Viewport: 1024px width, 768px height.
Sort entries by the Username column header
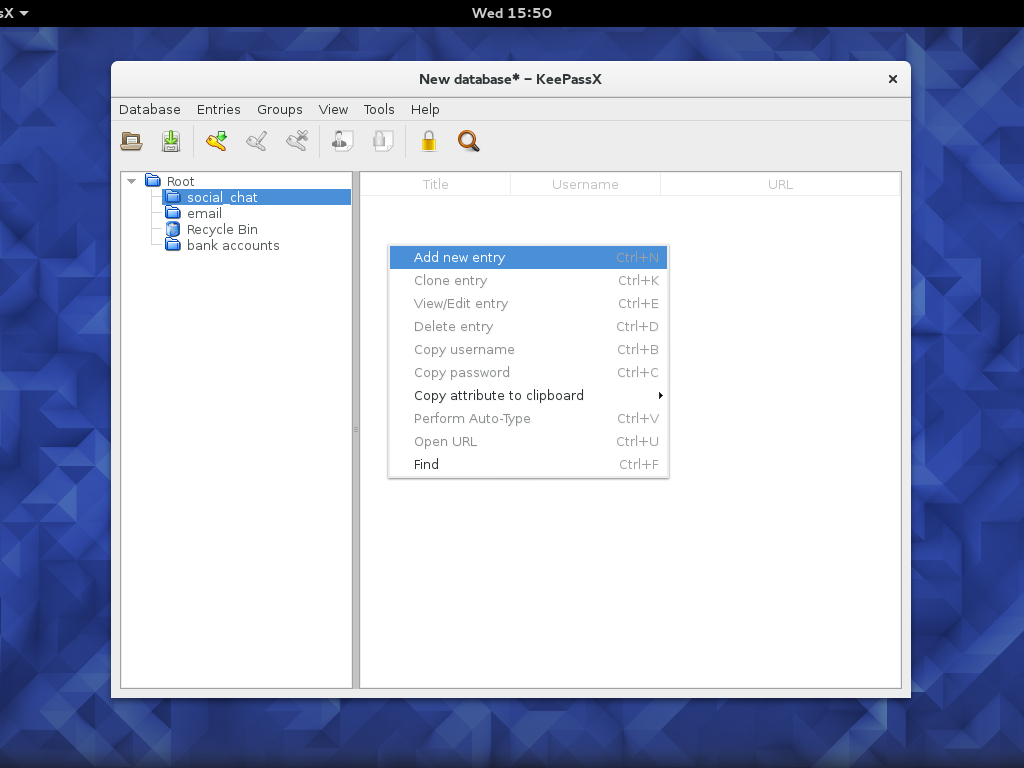click(x=585, y=184)
